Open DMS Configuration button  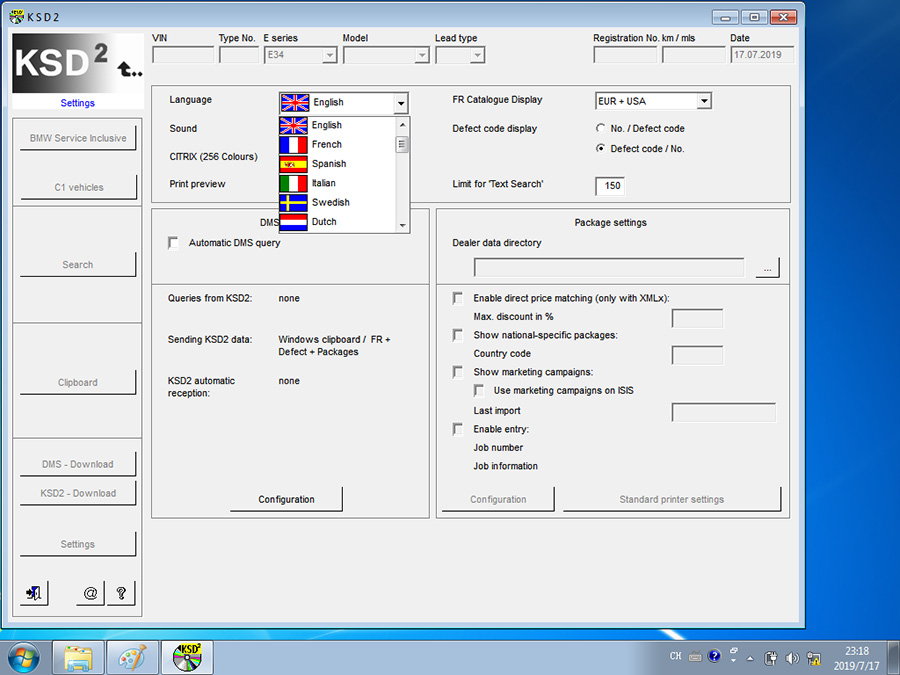(286, 499)
